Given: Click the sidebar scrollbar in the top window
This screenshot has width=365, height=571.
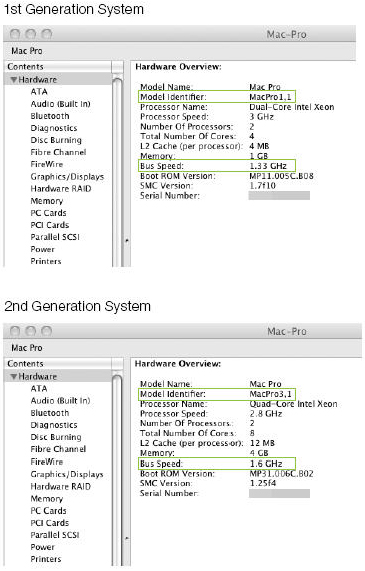Looking at the screenshot, I should [x=117, y=172].
